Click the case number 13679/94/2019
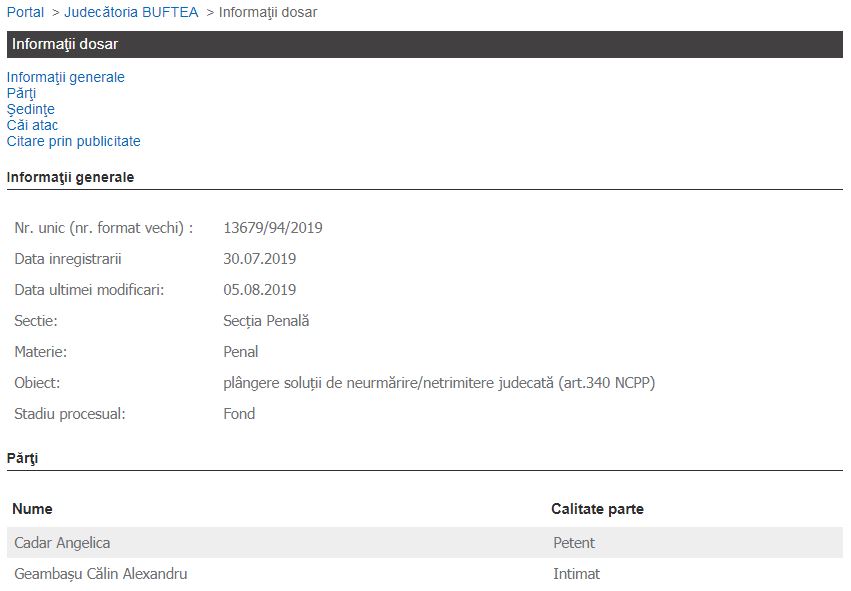 (x=273, y=228)
